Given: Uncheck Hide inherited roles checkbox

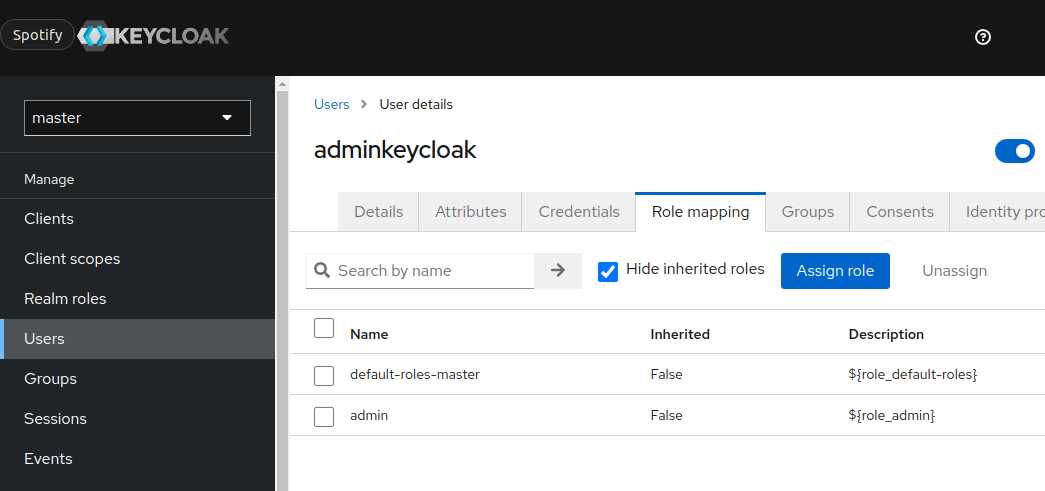Looking at the screenshot, I should click(x=608, y=271).
